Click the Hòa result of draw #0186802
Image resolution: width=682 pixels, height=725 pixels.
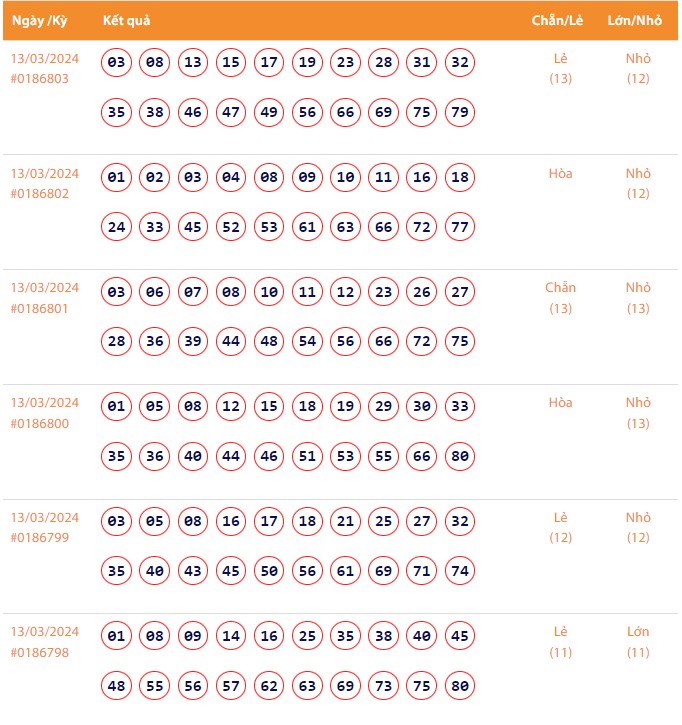[561, 174]
